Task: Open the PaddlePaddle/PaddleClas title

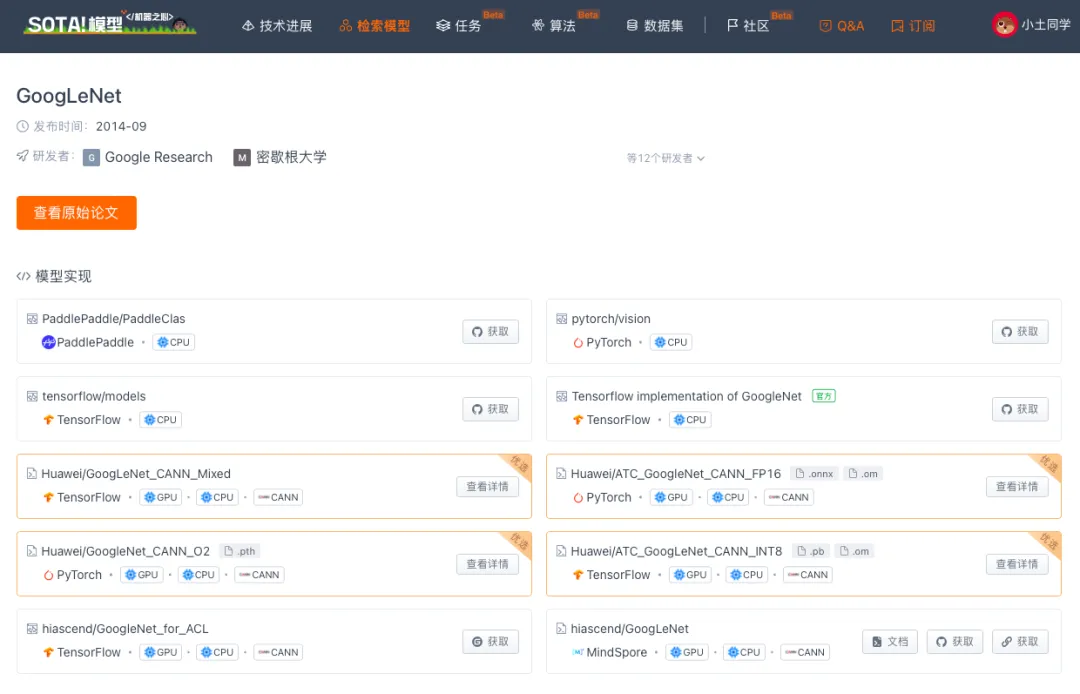Action: [114, 319]
